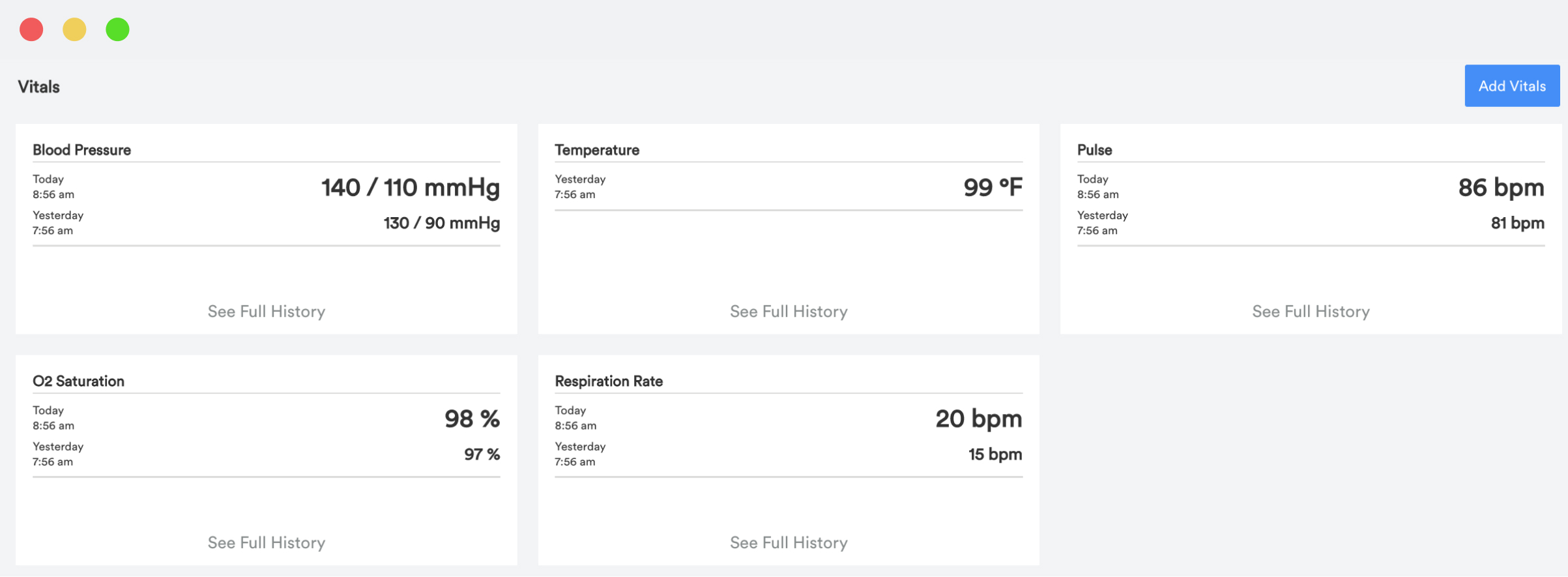Select yesterday's 81 bpm pulse value
This screenshot has height=577, width=1568.
1517,223
